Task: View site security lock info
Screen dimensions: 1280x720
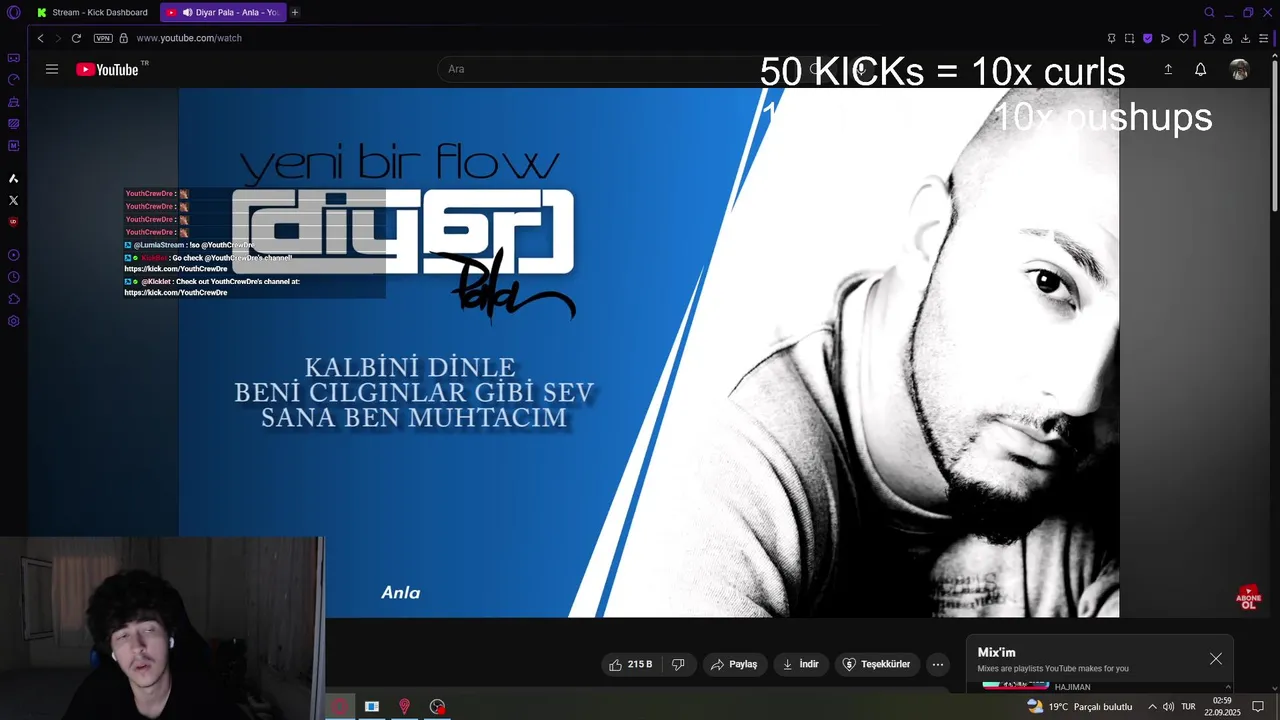Action: 123,38
